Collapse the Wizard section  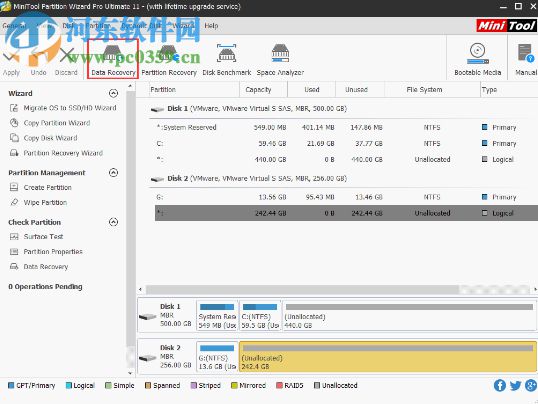click(x=113, y=93)
